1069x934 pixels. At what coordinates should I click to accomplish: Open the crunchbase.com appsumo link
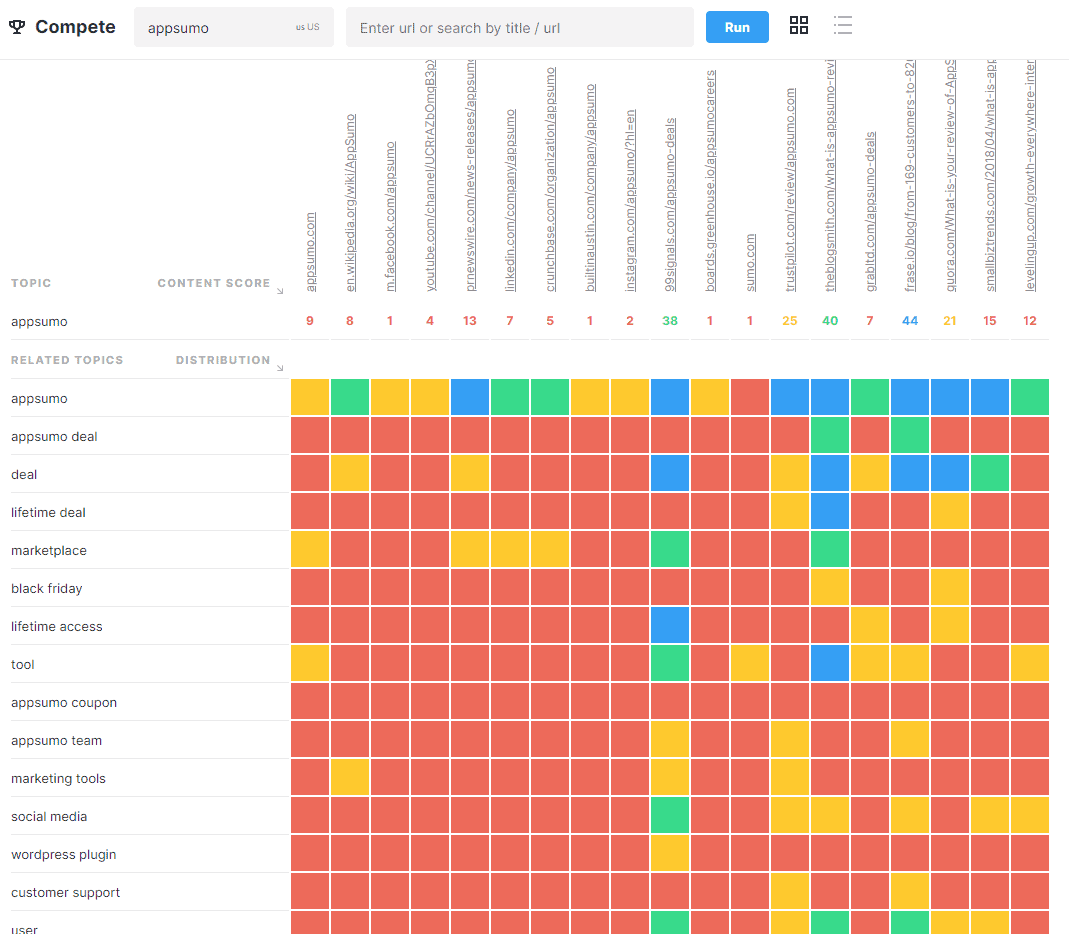click(x=551, y=179)
